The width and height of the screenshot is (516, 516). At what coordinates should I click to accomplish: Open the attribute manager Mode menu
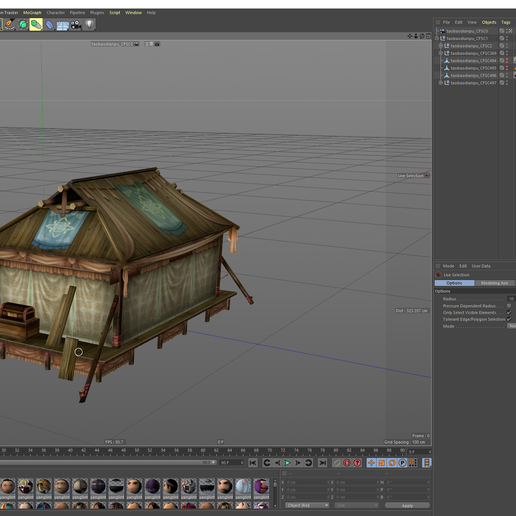(x=448, y=266)
